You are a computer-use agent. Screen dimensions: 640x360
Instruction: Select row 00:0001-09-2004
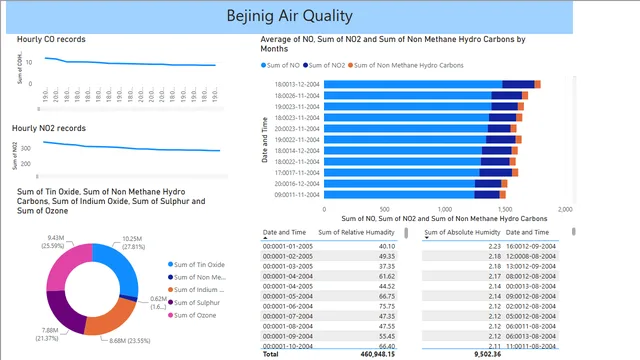pyautogui.click(x=329, y=336)
